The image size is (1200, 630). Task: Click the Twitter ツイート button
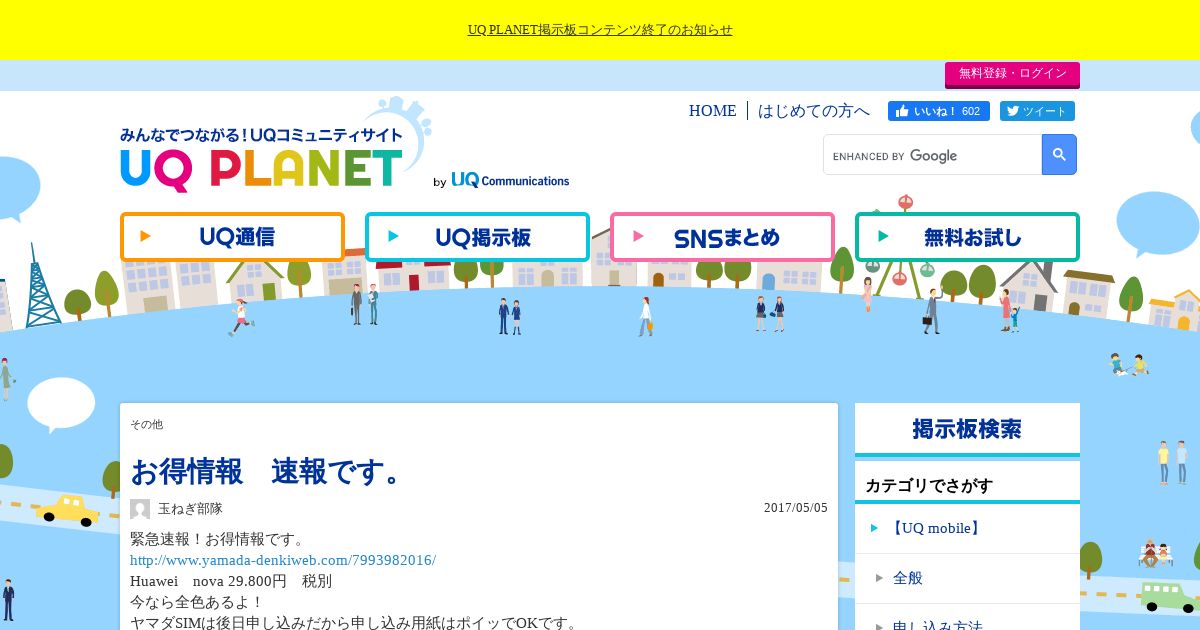point(1035,111)
